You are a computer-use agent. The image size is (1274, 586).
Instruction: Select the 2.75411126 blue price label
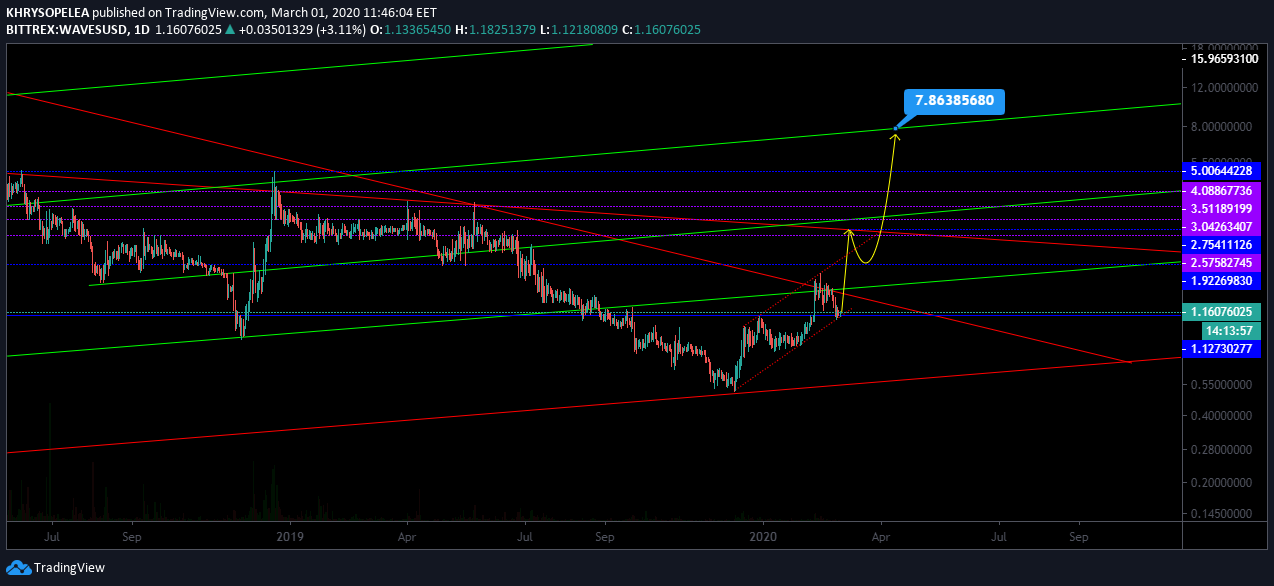pyautogui.click(x=1222, y=244)
